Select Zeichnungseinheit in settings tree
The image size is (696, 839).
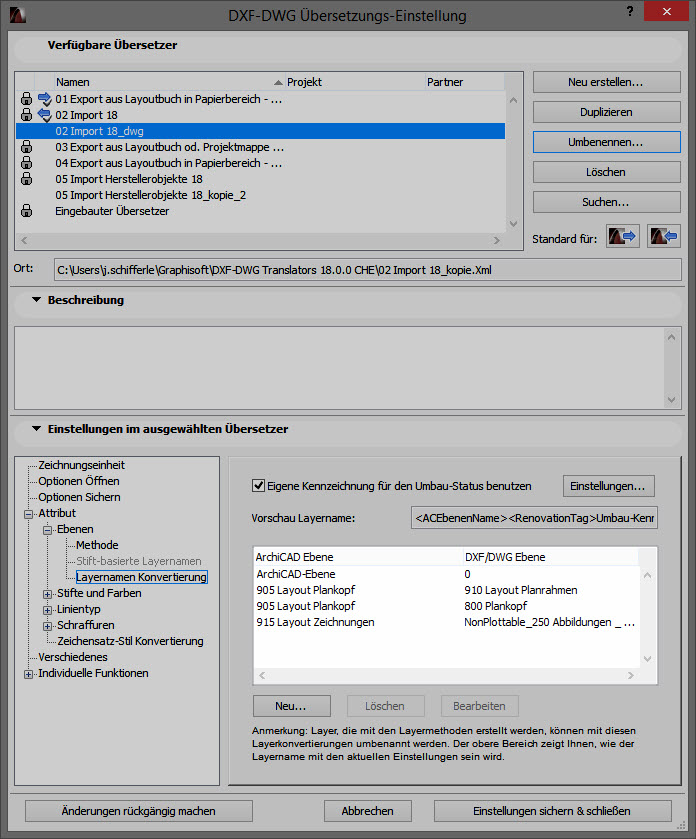click(81, 465)
